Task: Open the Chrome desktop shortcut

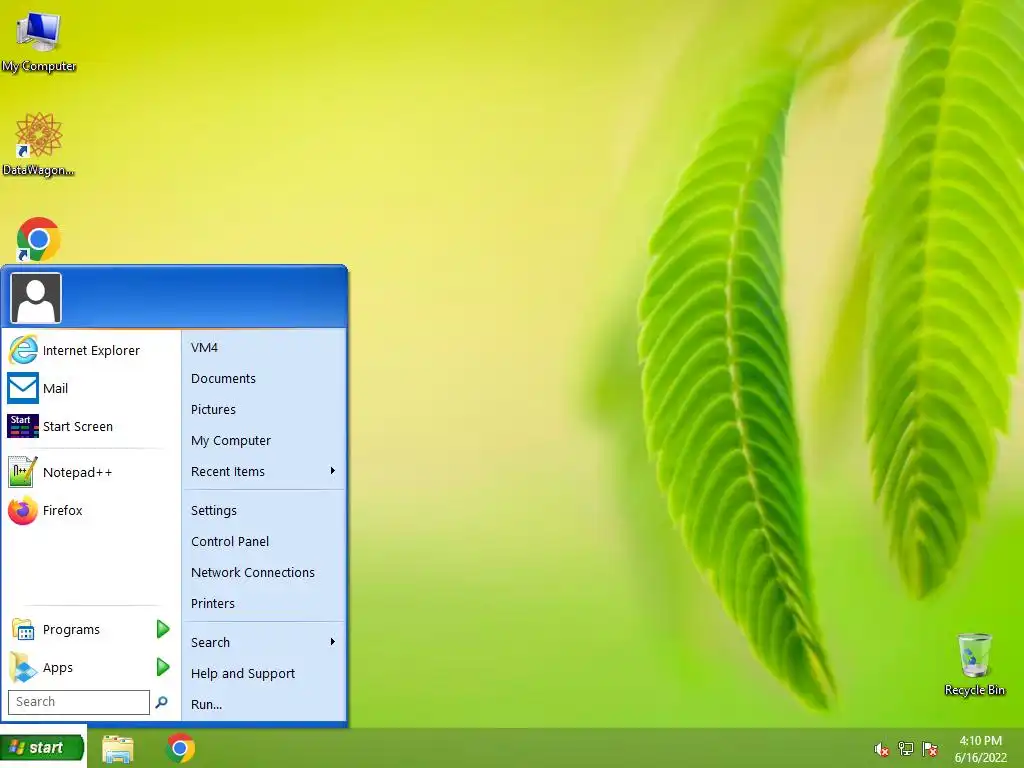Action: click(x=39, y=240)
